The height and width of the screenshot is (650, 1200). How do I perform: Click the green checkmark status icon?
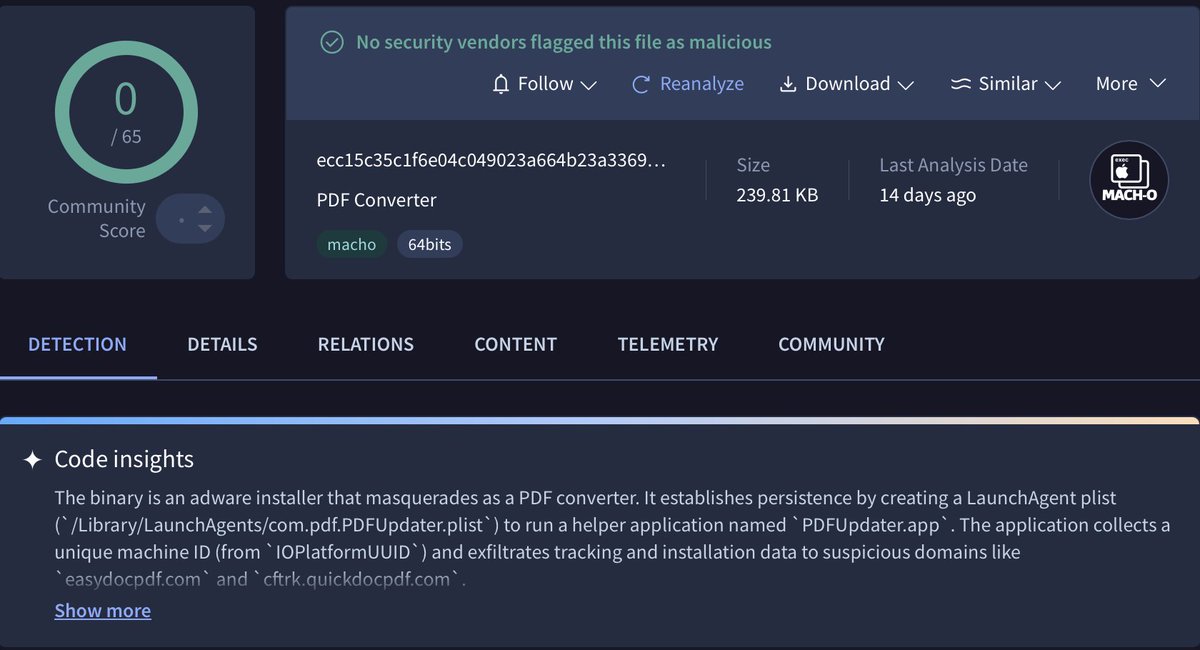click(x=330, y=42)
